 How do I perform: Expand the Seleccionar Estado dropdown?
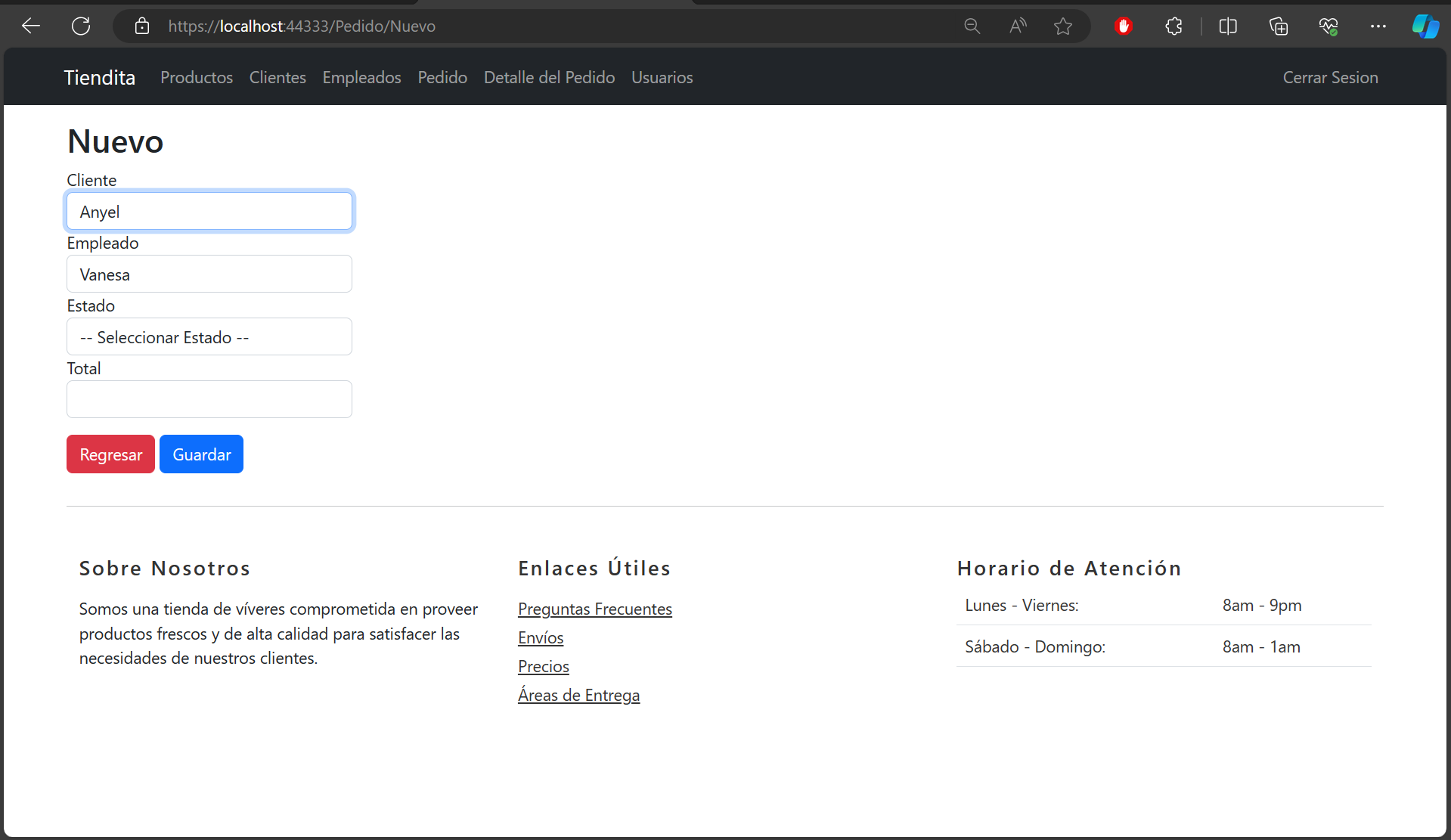point(209,336)
